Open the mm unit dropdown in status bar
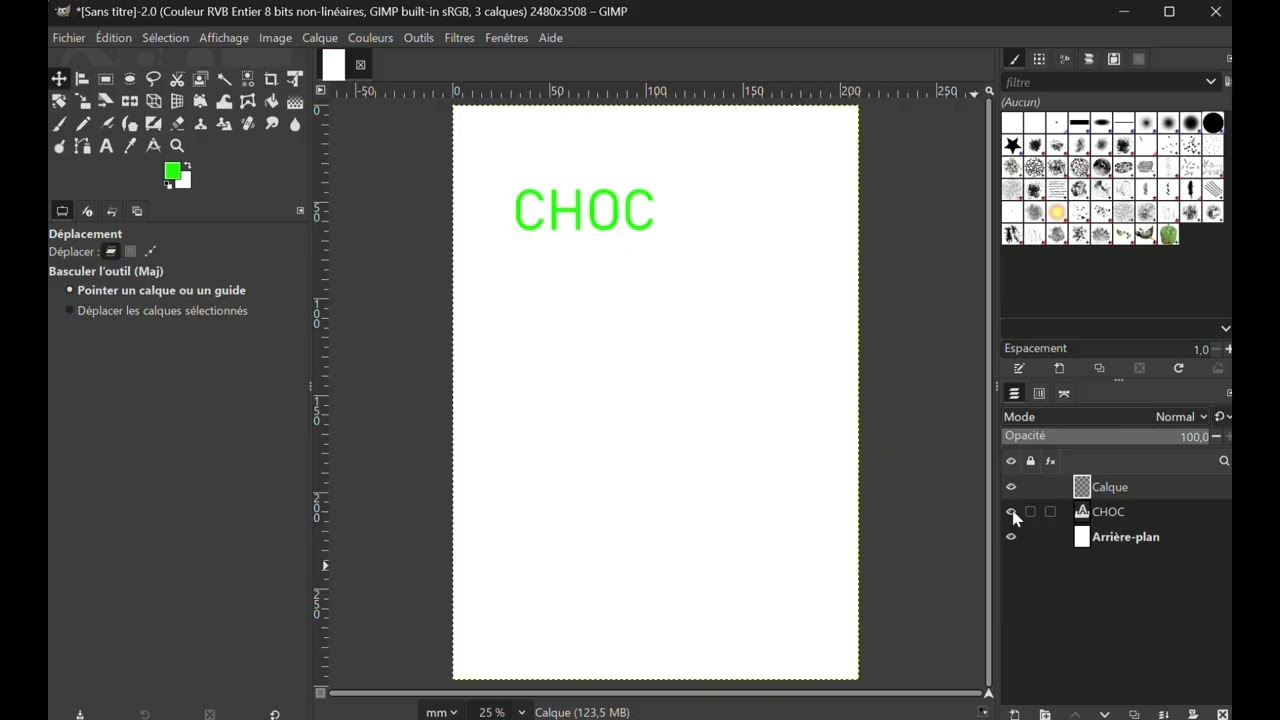1280x720 pixels. [x=441, y=712]
